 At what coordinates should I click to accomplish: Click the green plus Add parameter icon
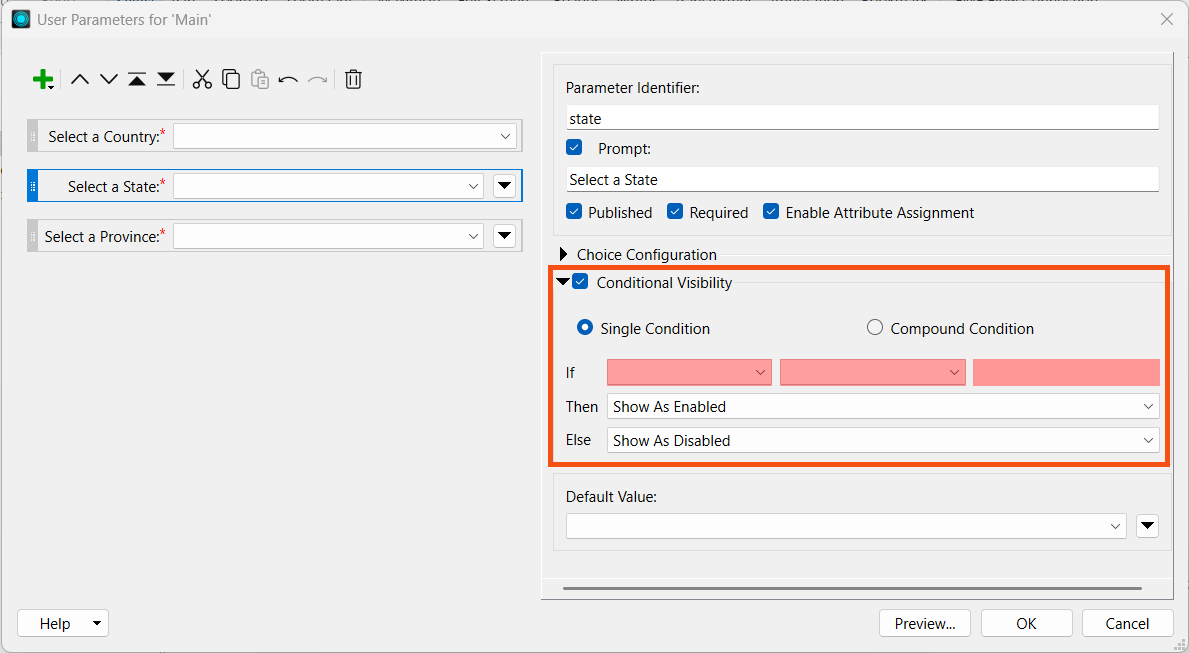coord(43,80)
